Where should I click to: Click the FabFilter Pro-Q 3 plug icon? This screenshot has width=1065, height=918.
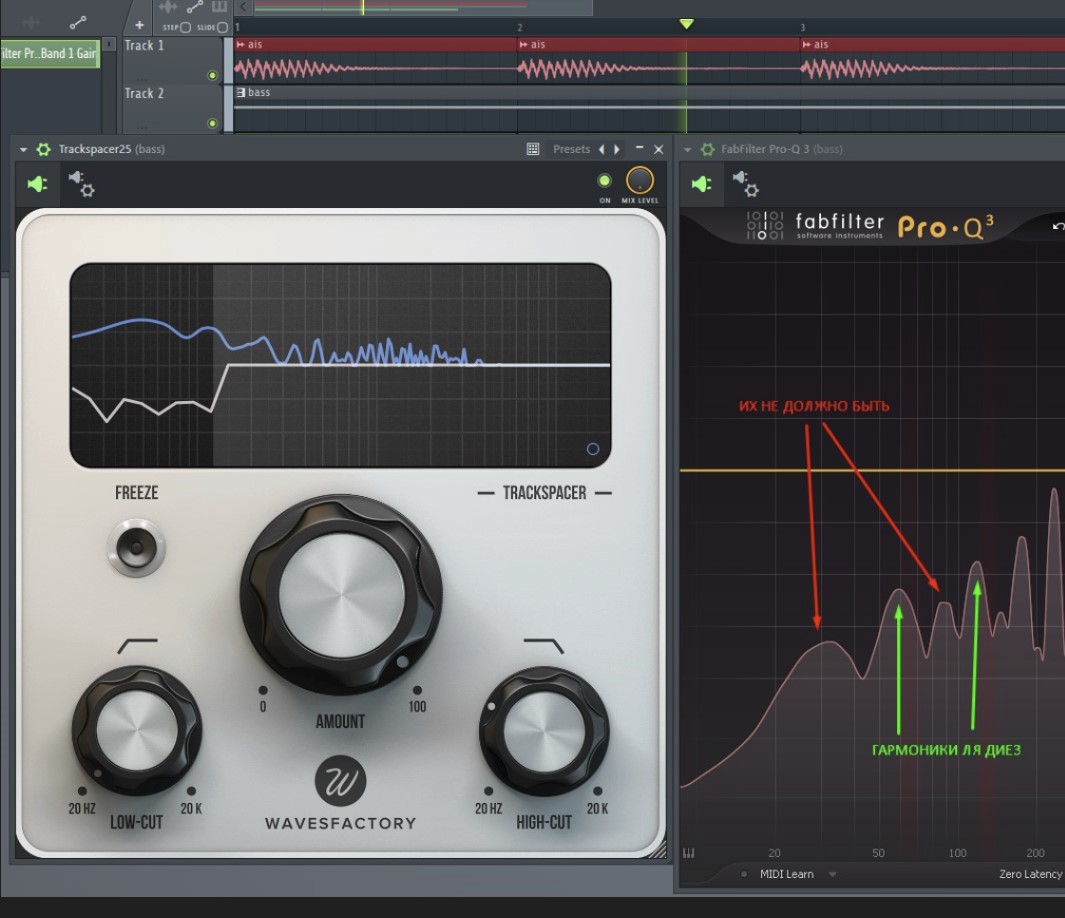point(702,184)
